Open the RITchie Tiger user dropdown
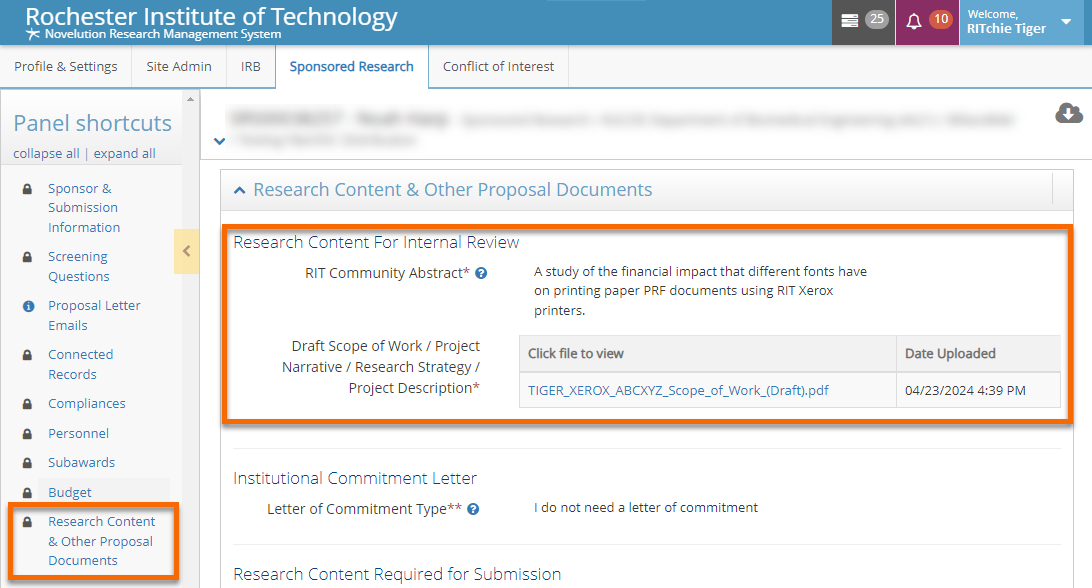The height and width of the screenshot is (588, 1092). tap(1066, 22)
